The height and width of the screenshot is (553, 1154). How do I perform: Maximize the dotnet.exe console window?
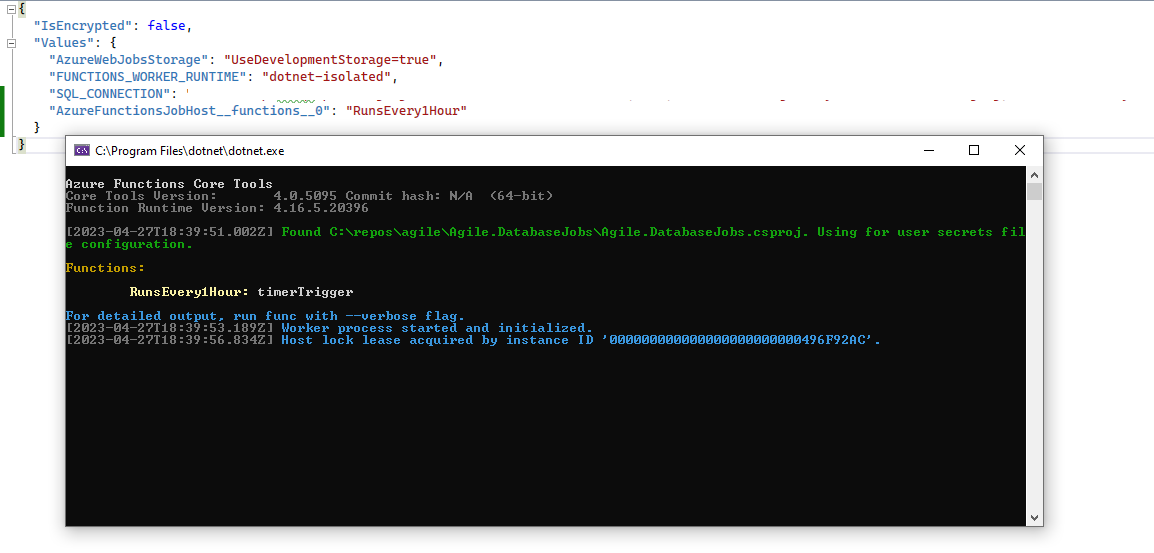click(974, 150)
